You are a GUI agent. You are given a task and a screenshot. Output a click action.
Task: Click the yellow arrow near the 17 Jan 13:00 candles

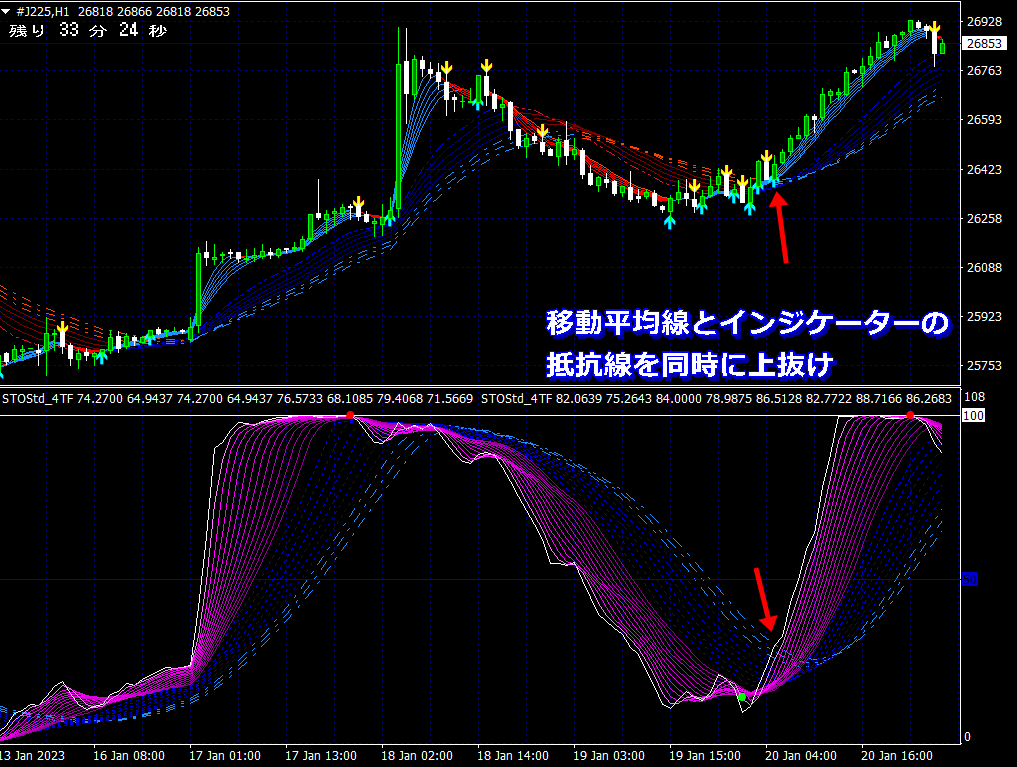click(x=358, y=203)
